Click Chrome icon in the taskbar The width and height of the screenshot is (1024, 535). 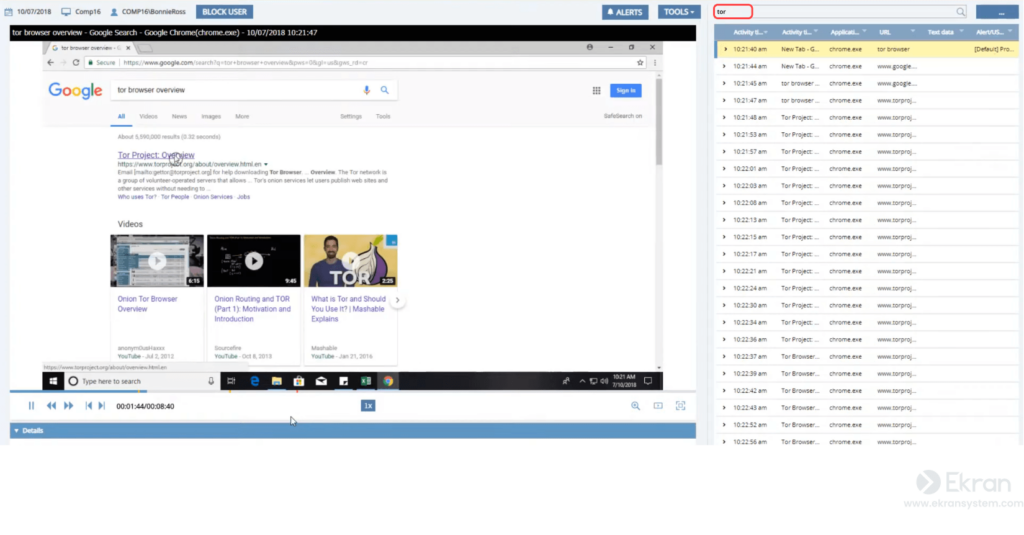click(388, 381)
